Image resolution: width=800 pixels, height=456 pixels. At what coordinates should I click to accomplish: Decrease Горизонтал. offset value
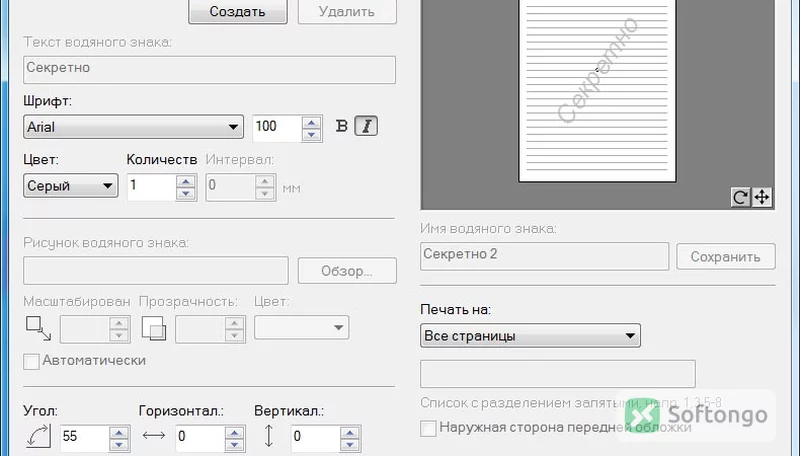234,444
